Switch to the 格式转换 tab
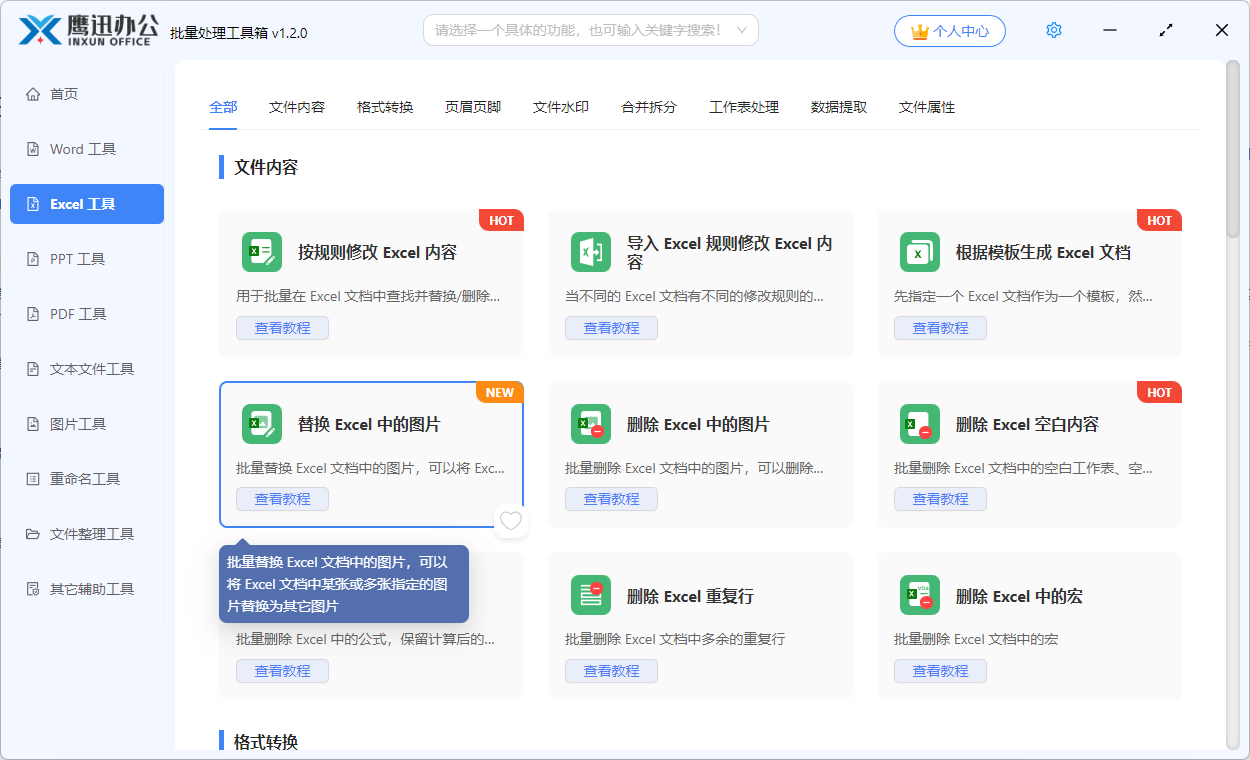 [x=384, y=107]
